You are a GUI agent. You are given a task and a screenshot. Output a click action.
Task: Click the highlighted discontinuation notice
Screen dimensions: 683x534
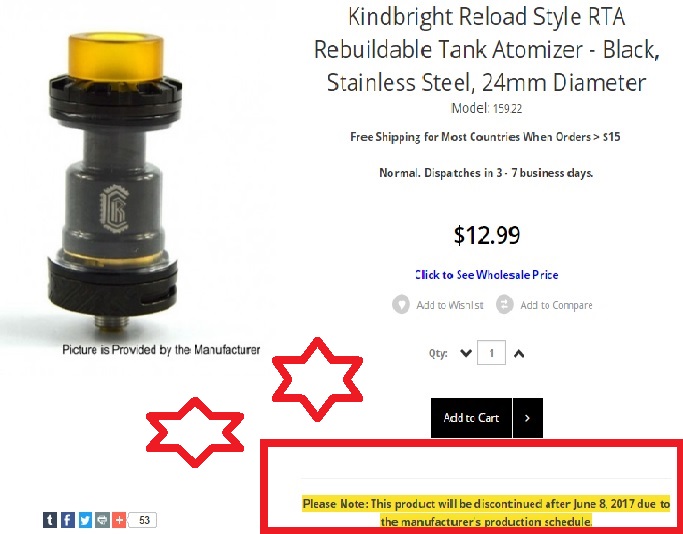click(x=486, y=512)
